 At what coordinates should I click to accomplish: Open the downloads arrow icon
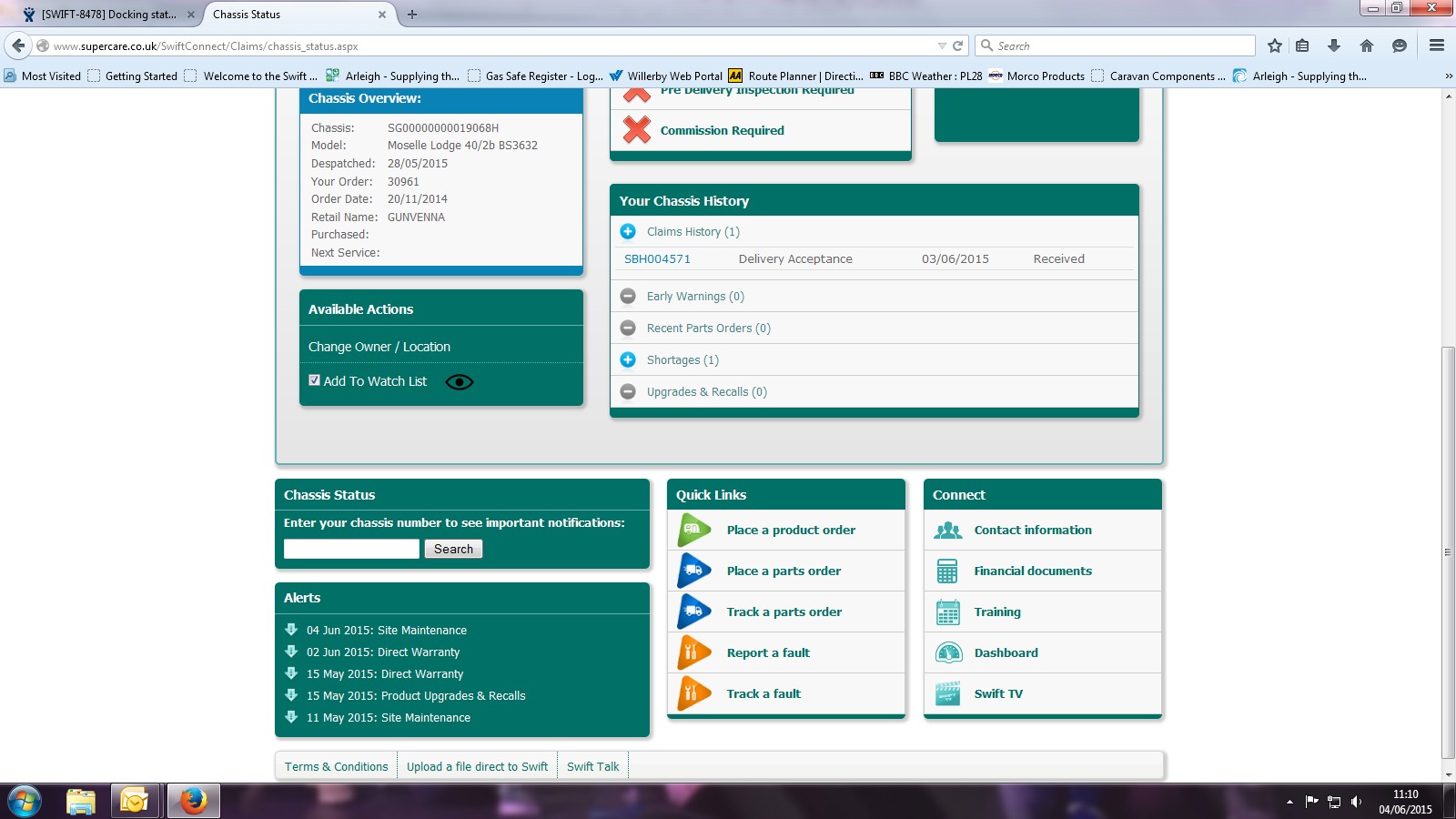coord(1334,45)
